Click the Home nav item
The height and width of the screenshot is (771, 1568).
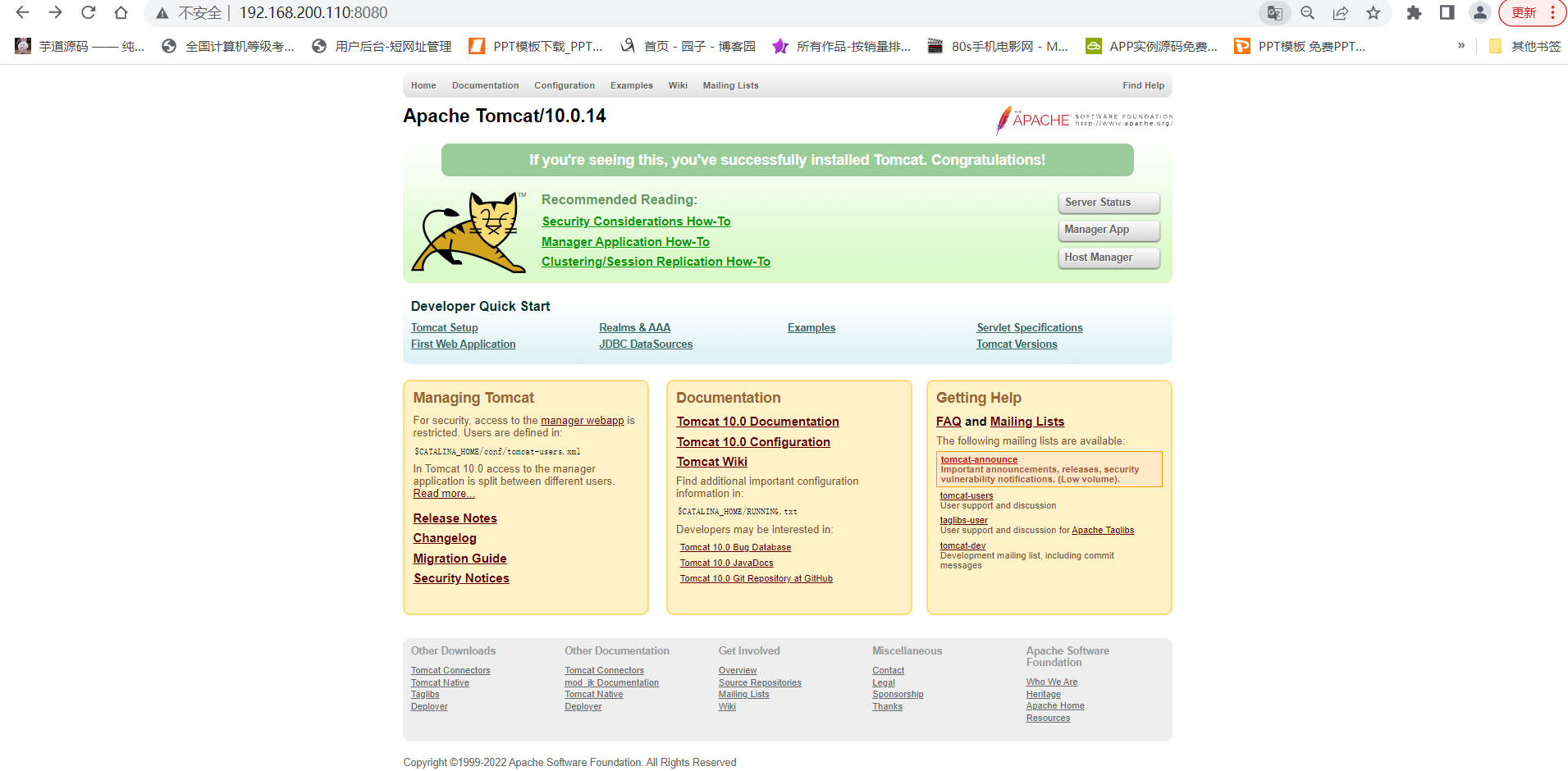click(423, 85)
